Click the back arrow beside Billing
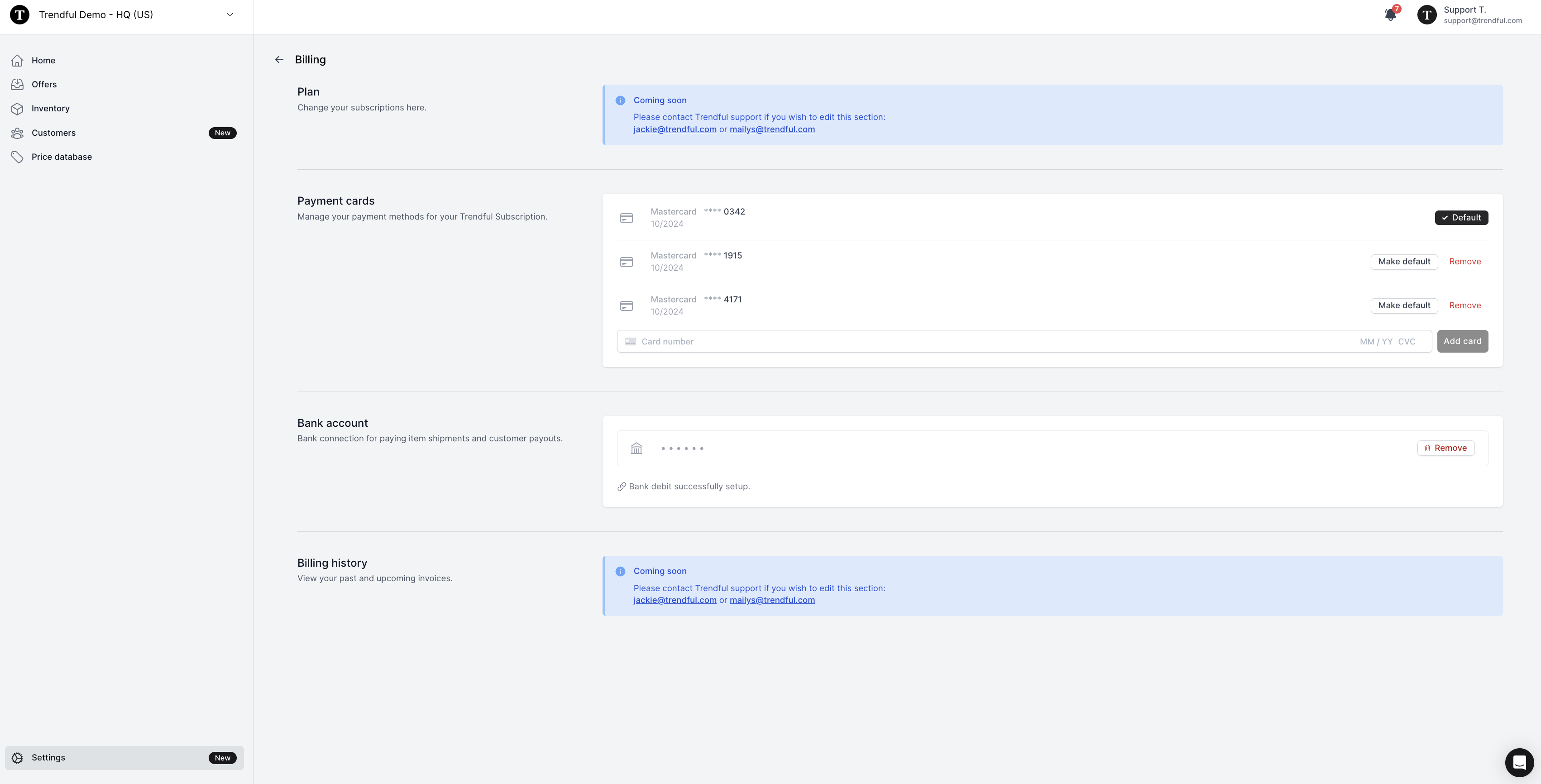The width and height of the screenshot is (1541, 784). (279, 60)
